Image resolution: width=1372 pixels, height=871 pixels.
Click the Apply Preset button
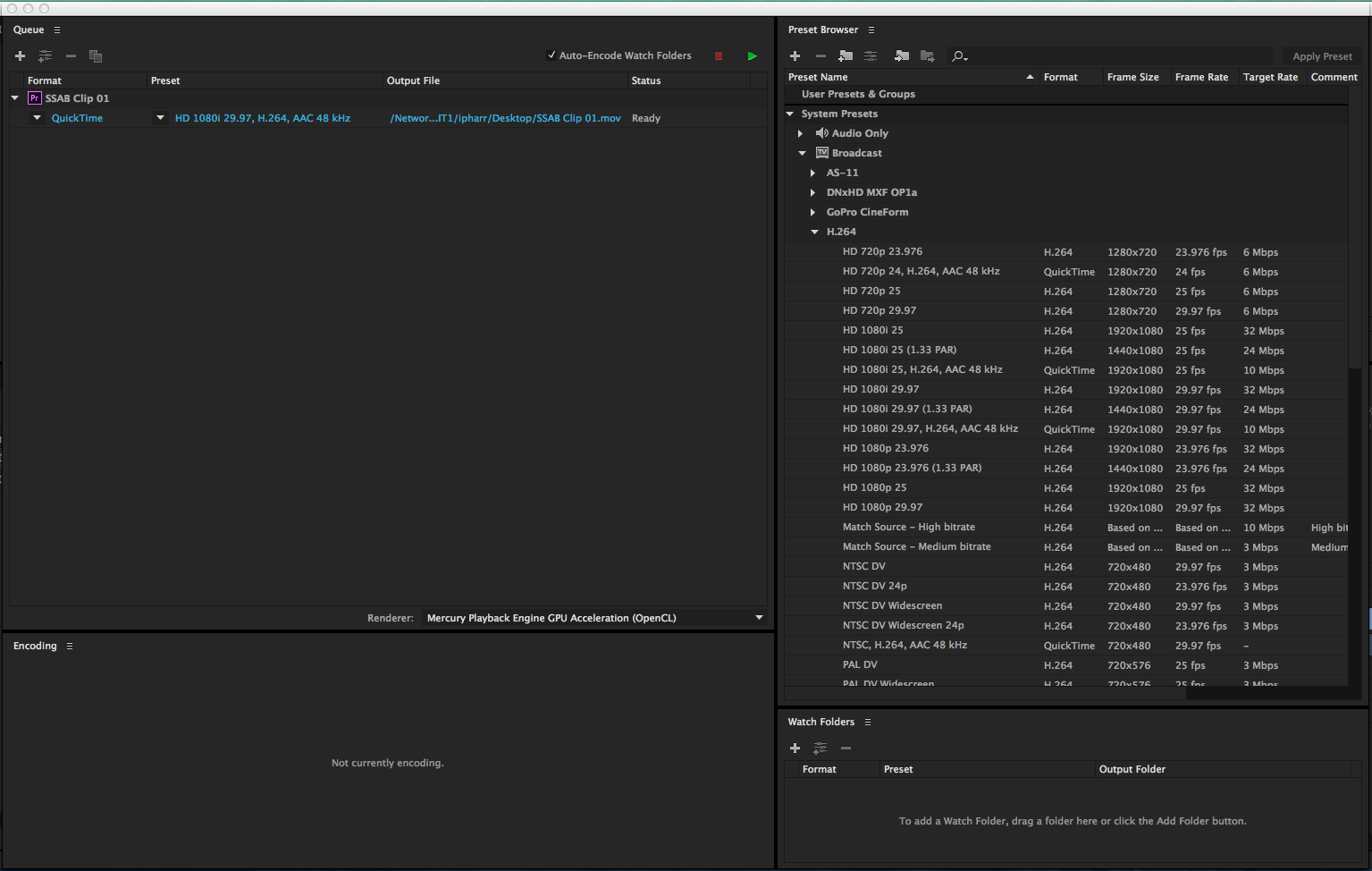tap(1321, 56)
